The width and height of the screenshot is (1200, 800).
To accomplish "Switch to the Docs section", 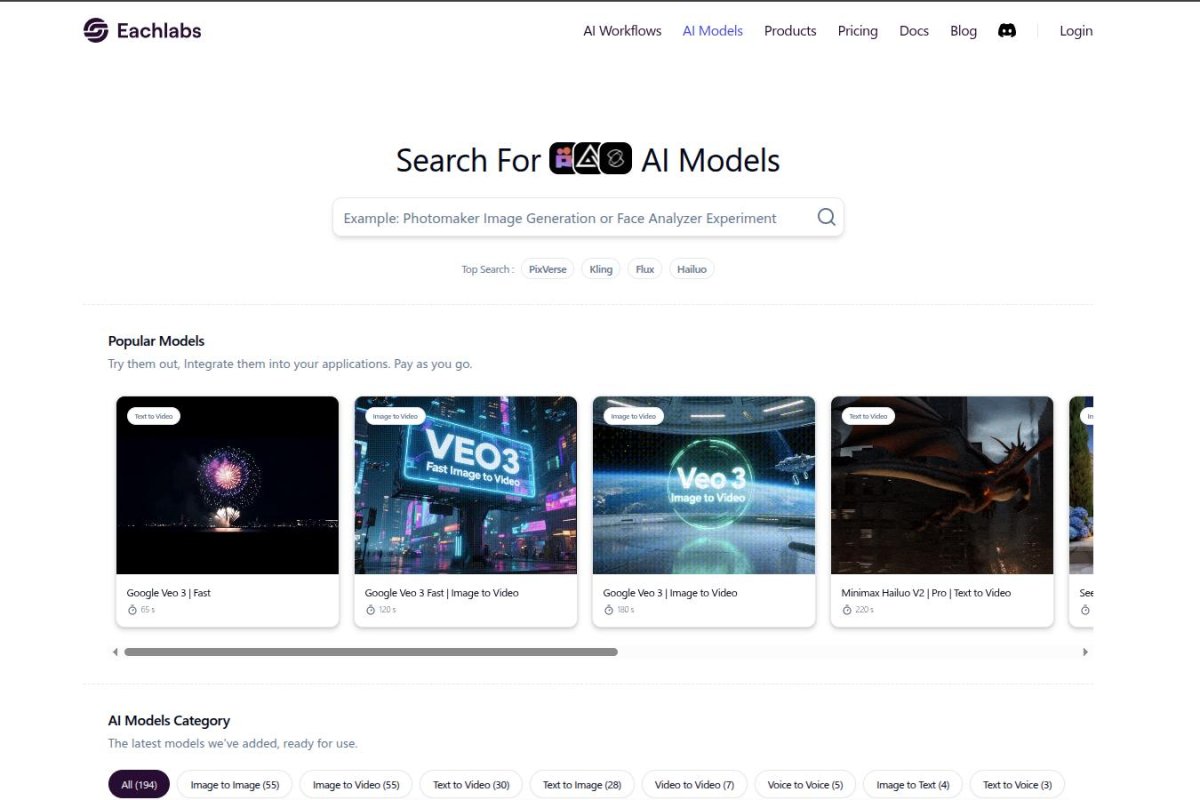I will tap(913, 31).
